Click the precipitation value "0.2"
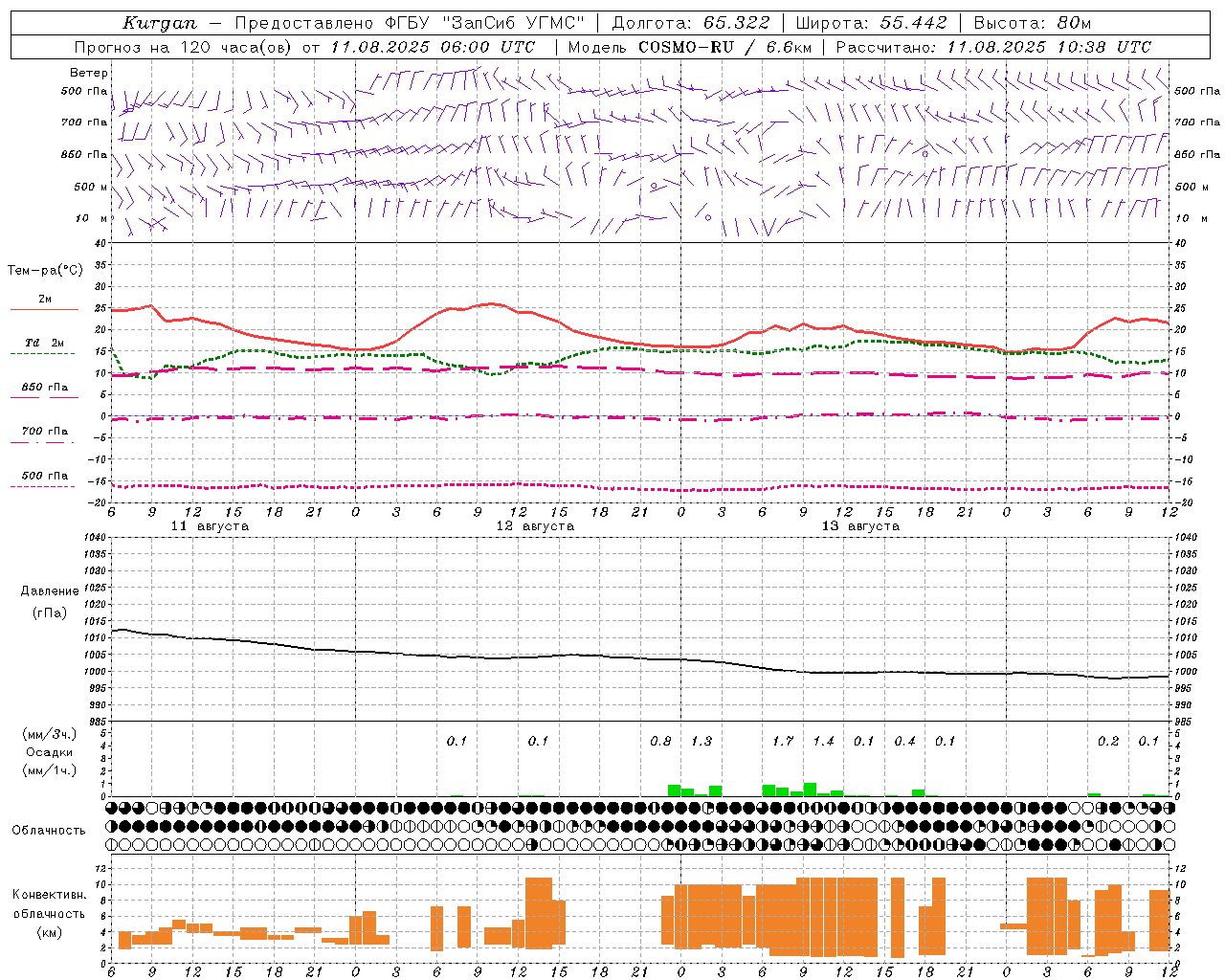 coord(1108,742)
